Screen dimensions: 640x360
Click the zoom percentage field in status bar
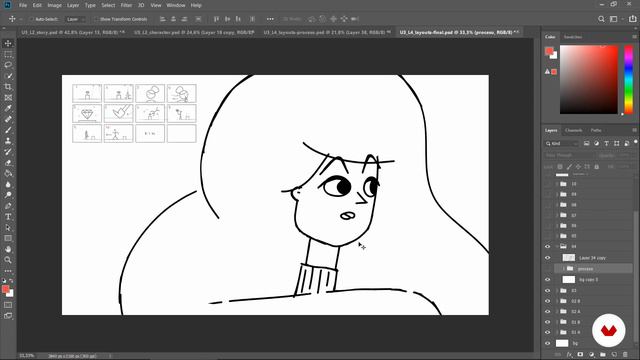(x=27, y=356)
